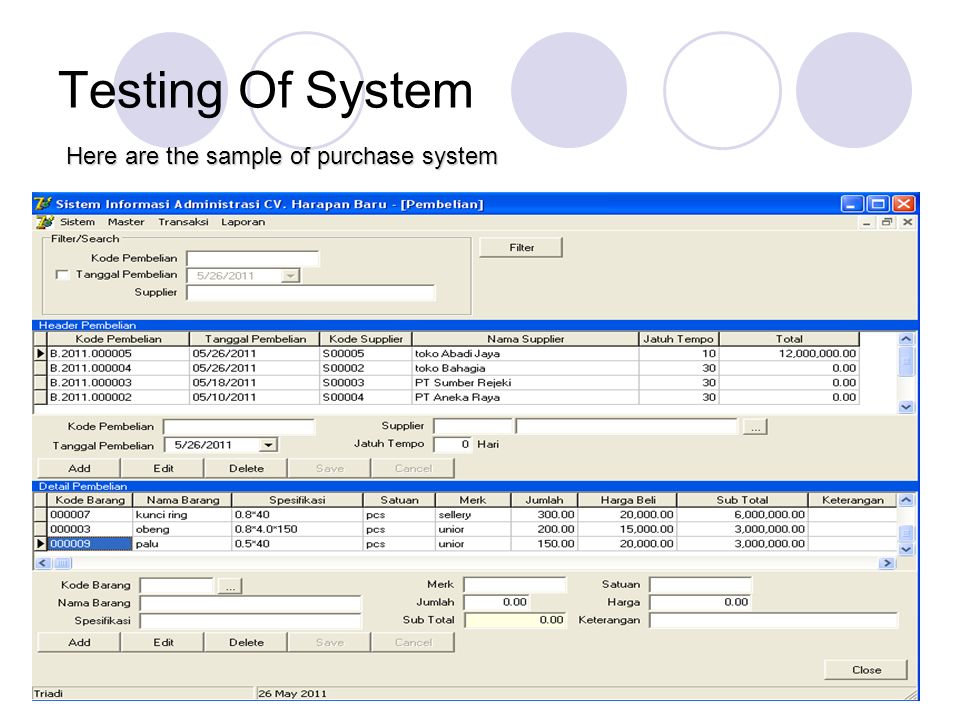
Task: Click the detail grid scroll left arrow
Action: coord(42,563)
